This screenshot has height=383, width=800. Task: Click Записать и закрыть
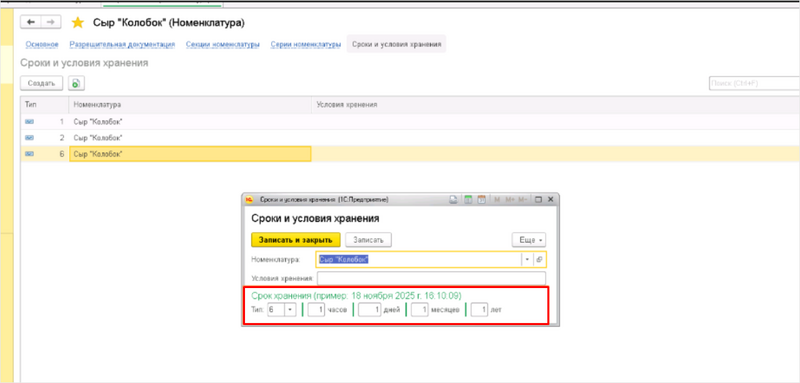point(296,240)
